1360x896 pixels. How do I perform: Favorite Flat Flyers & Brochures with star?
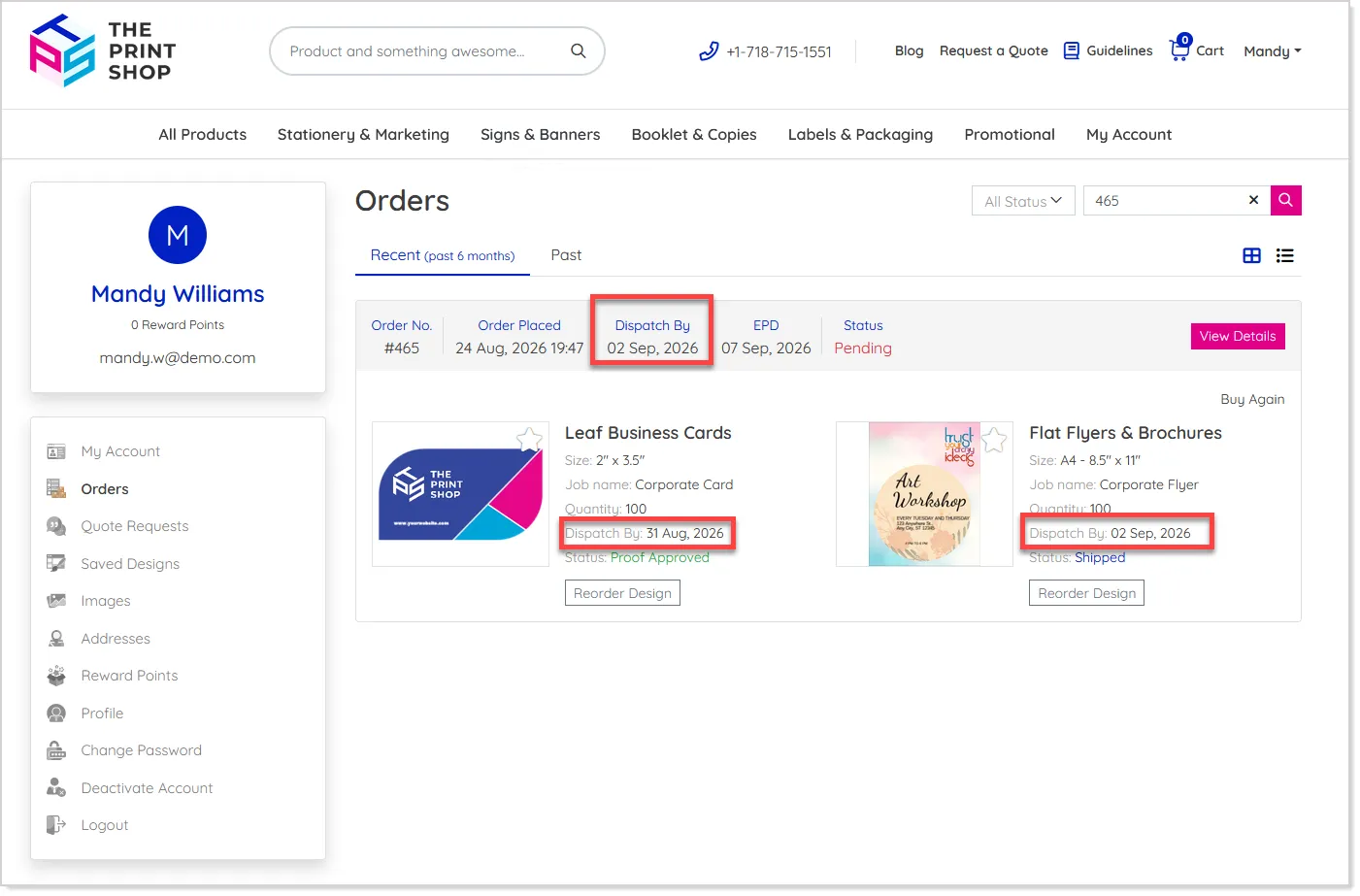(x=994, y=440)
